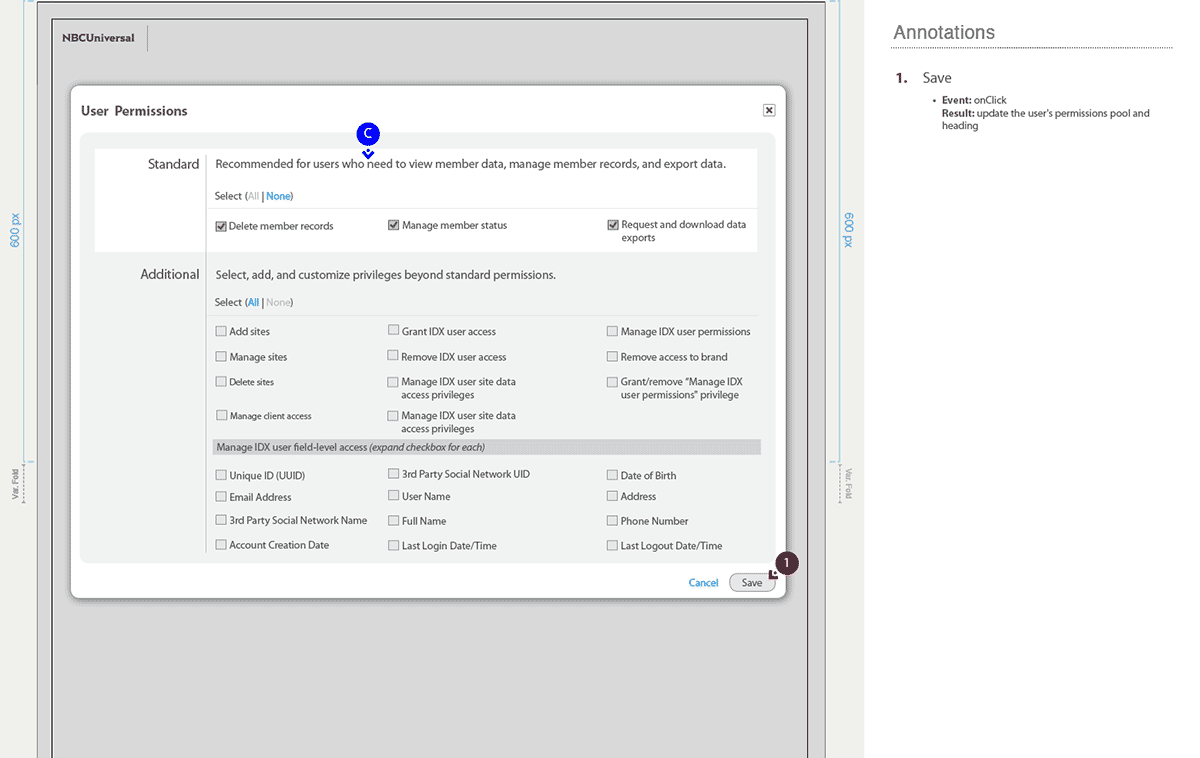Image resolution: width=1200 pixels, height=758 pixels.
Task: Click the NBCUniversal logo
Action: [x=98, y=38]
